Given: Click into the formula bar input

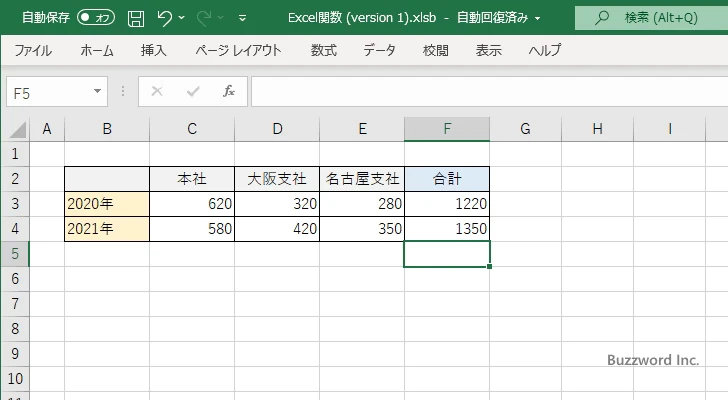Looking at the screenshot, I should pos(489,92).
